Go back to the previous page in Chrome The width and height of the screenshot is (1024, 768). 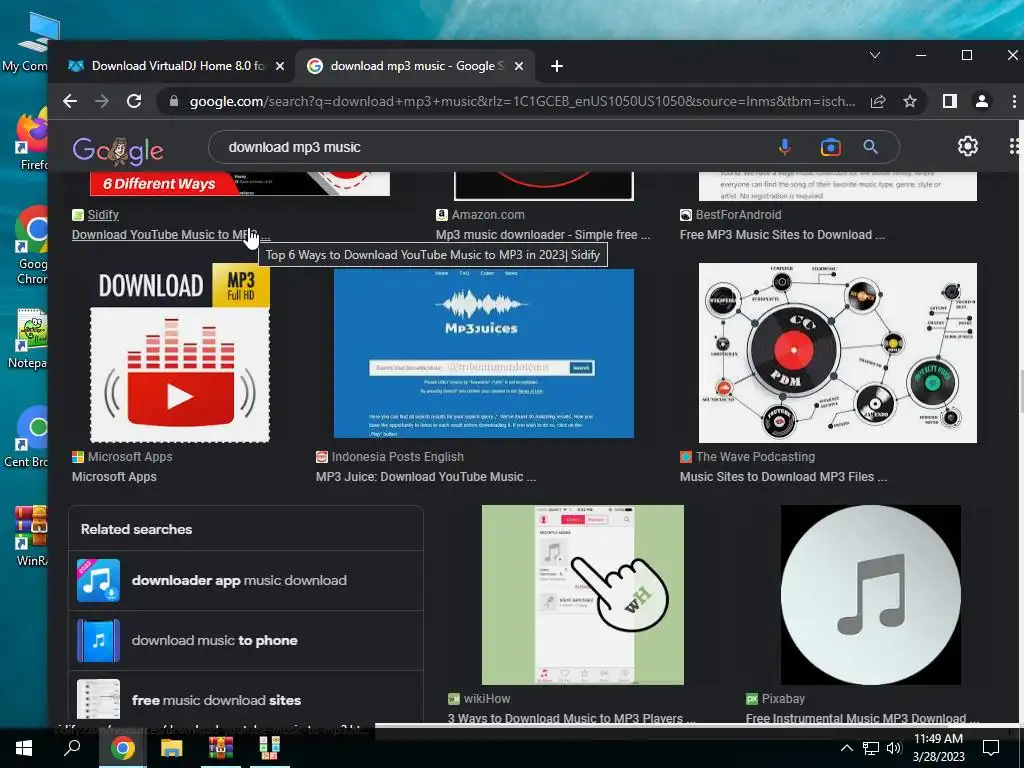pos(70,101)
